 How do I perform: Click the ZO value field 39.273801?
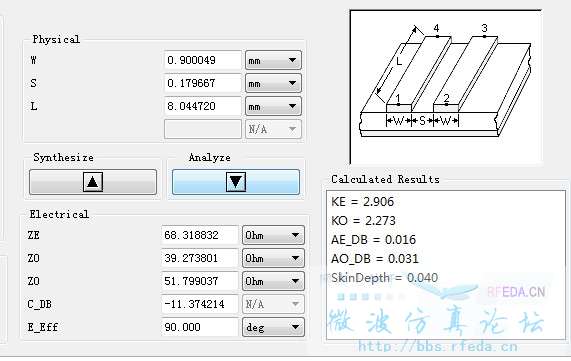click(x=200, y=258)
